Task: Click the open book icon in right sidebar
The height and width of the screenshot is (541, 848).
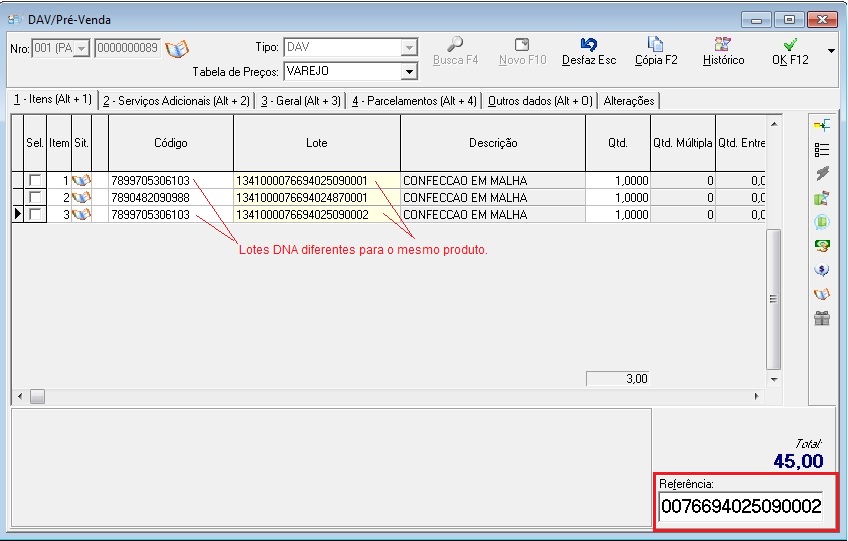Action: click(x=822, y=294)
